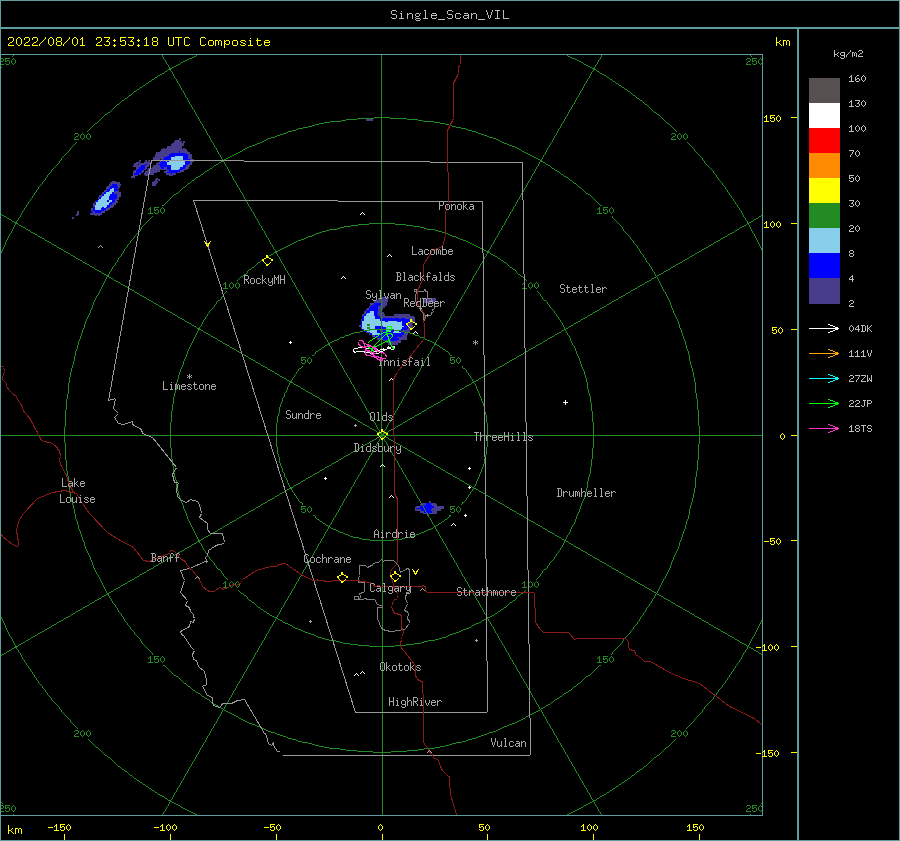This screenshot has width=900, height=841.
Task: Click the Lake Louise label
Action: pyautogui.click(x=77, y=491)
